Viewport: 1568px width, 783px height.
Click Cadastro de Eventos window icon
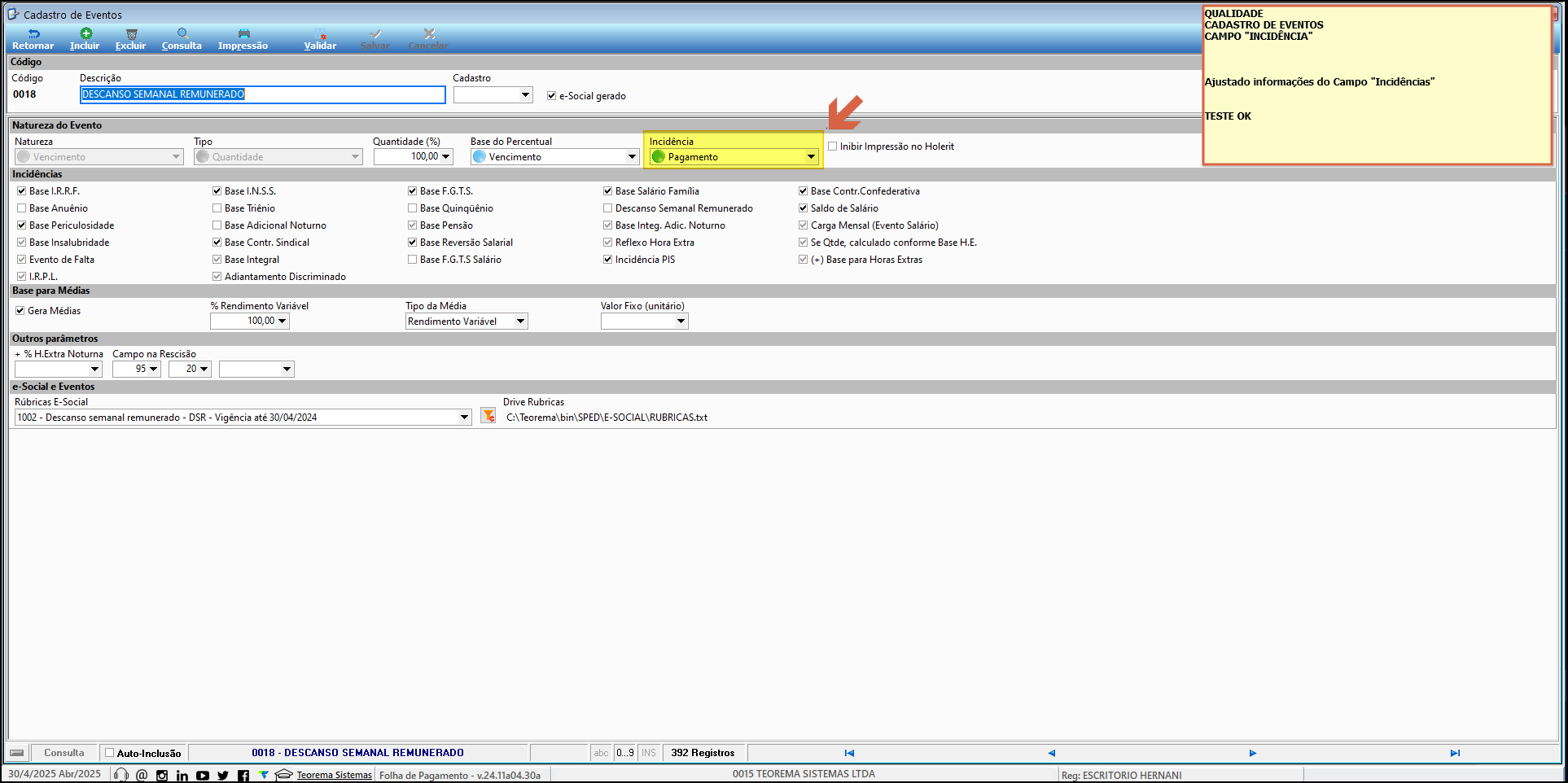13,15
